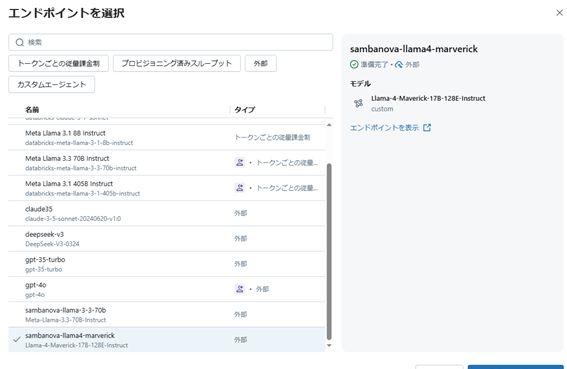Select the claude35 endpoint row
567x369 pixels.
(x=167, y=213)
